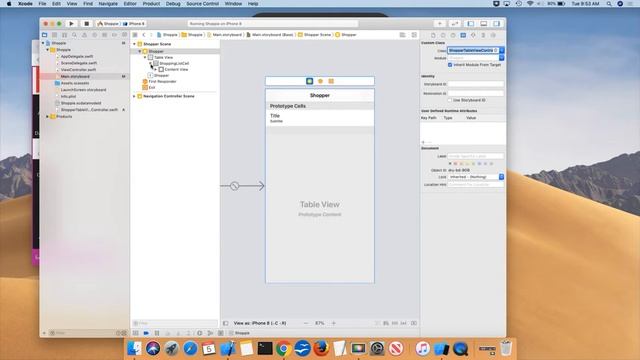Click First Responder icon in scene dock
This screenshot has width=640, height=360.
click(x=320, y=81)
